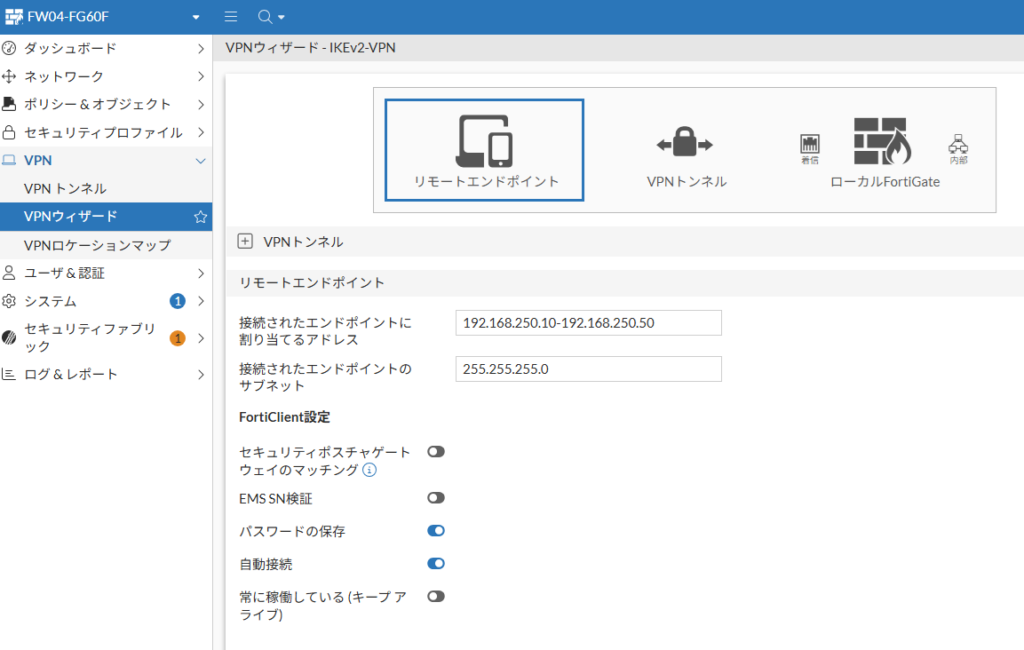Open the VPN トンネル menu item
Image resolution: width=1024 pixels, height=650 pixels.
106,189
